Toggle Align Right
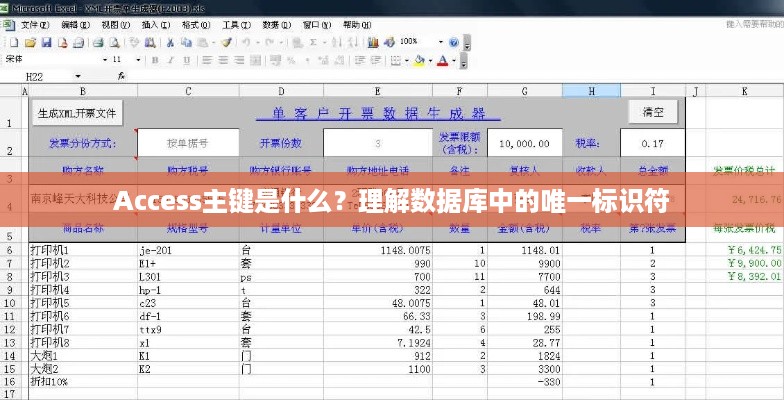 coord(239,60)
